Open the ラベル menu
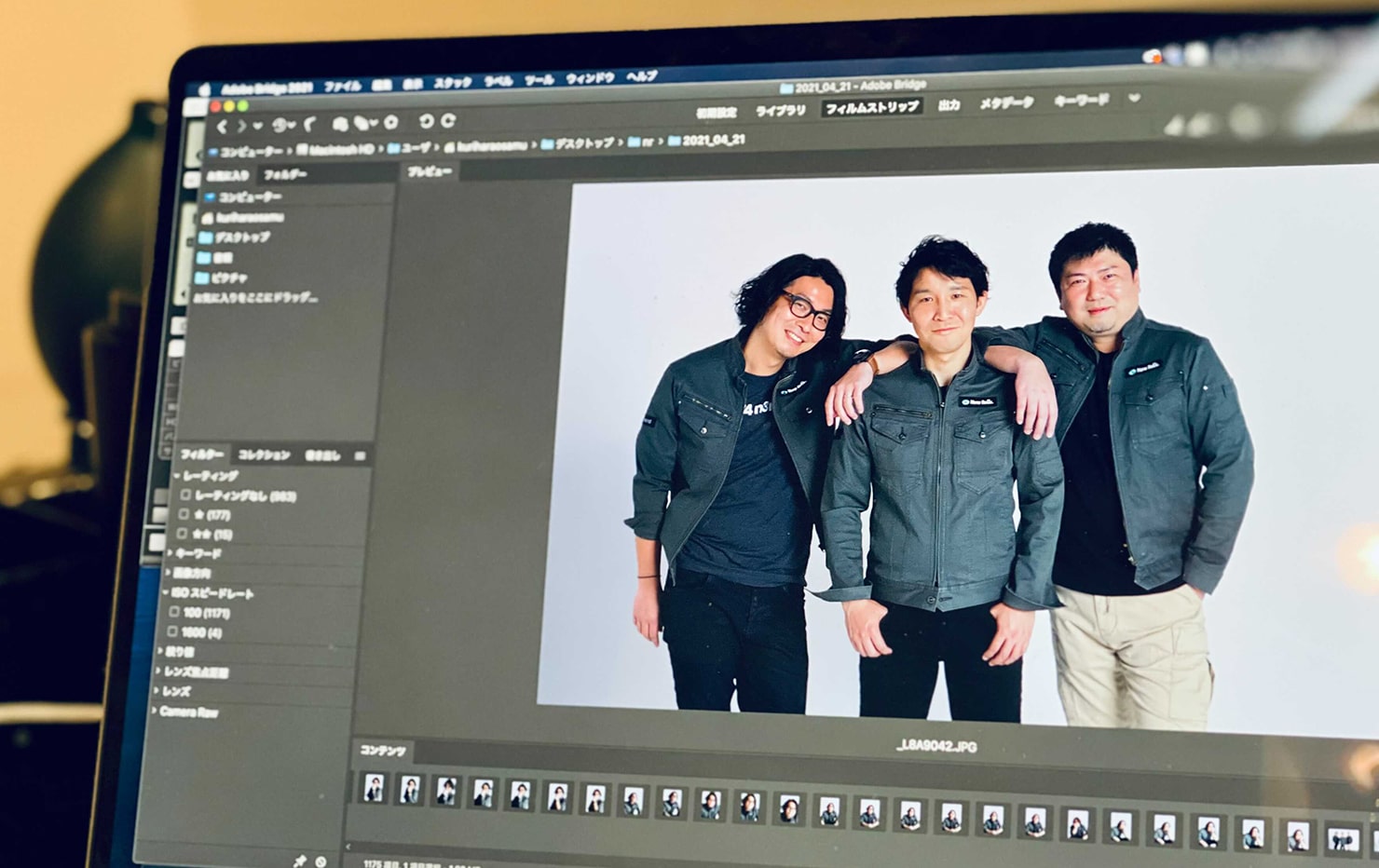The width and height of the screenshot is (1379, 868). pyautogui.click(x=498, y=81)
